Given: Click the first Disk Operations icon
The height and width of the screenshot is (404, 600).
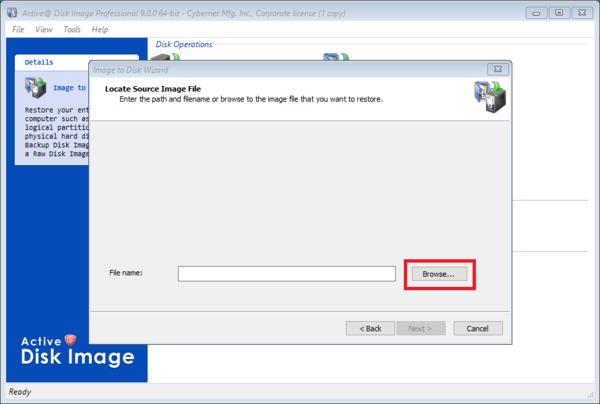Looking at the screenshot, I should [165, 57].
